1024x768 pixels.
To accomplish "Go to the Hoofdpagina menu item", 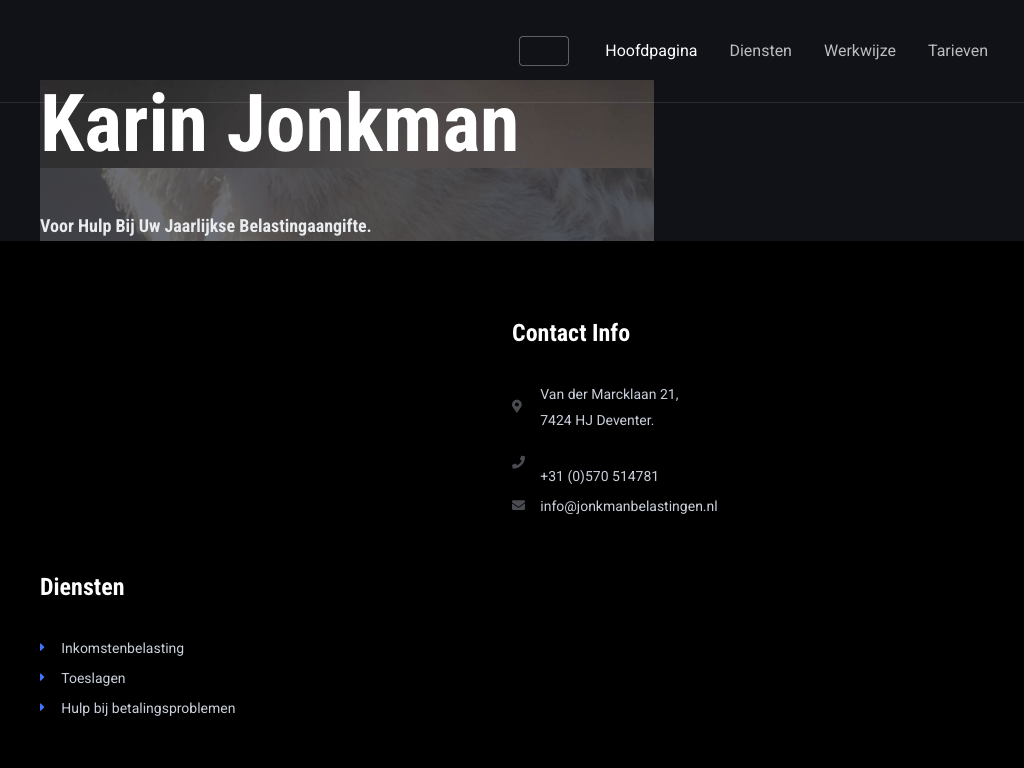I will [x=651, y=51].
